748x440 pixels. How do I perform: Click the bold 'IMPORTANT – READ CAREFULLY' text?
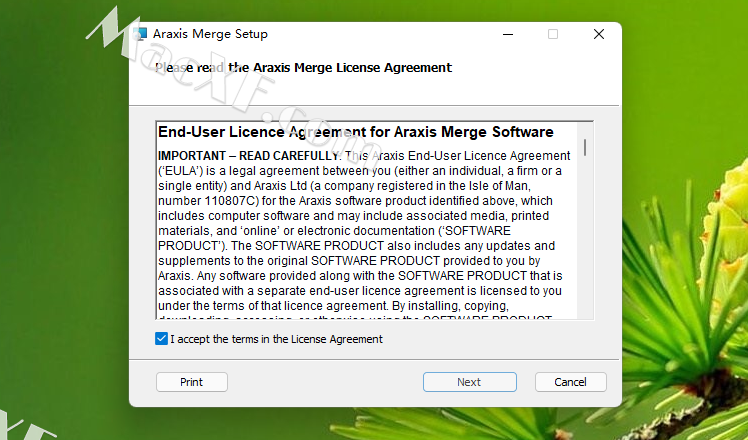click(x=248, y=156)
